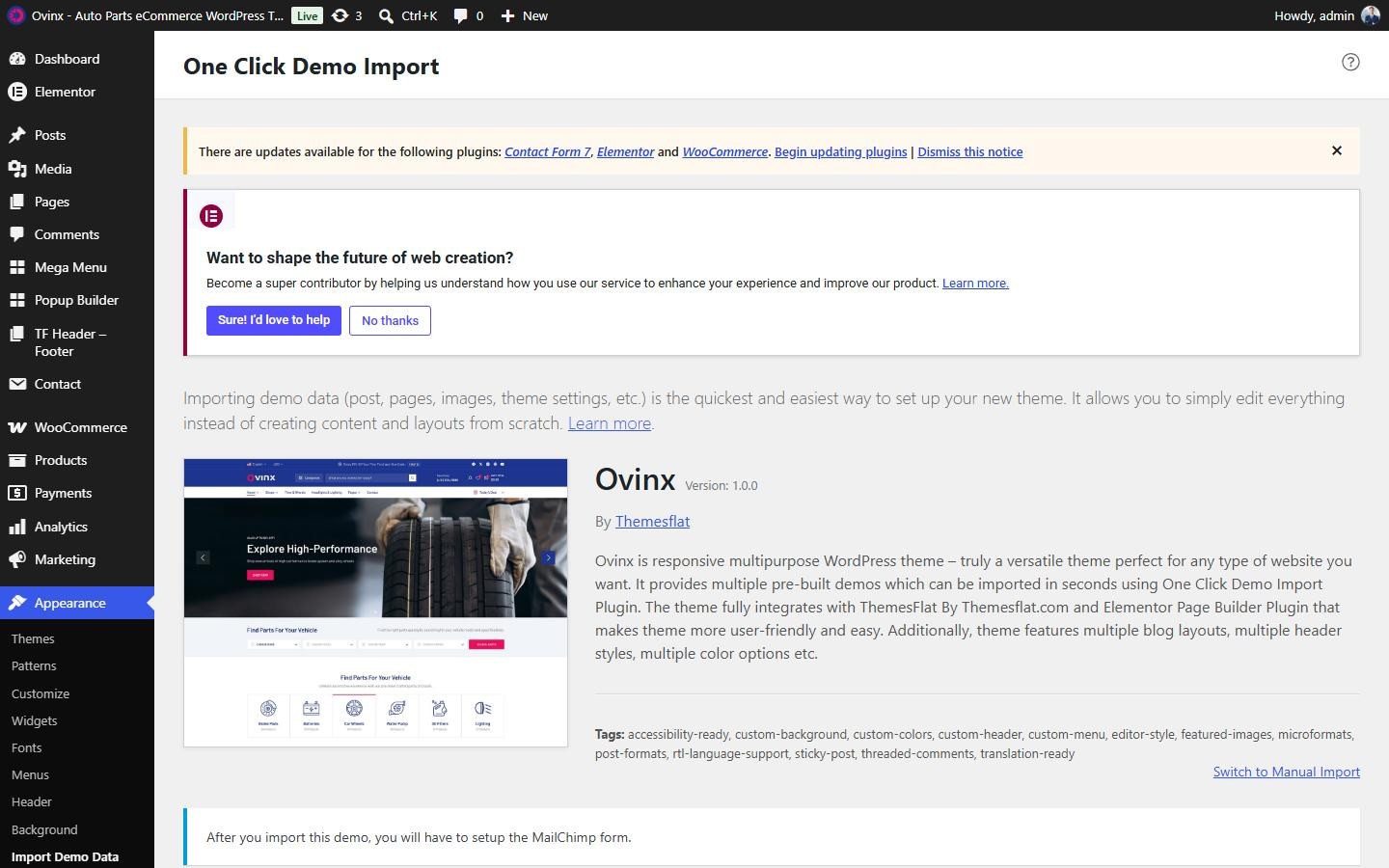Open the Howdy, admin account menu
1389x868 pixels.
[x=1327, y=15]
